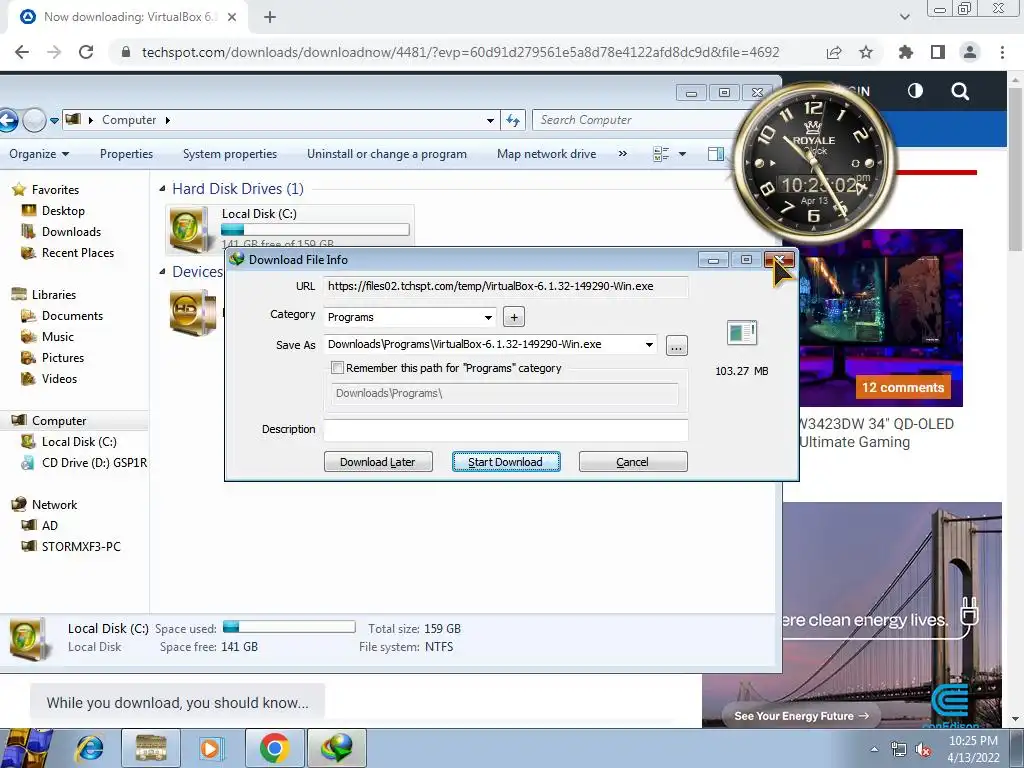Share this page icon in address bar
1024x768 pixels.
coord(834,52)
